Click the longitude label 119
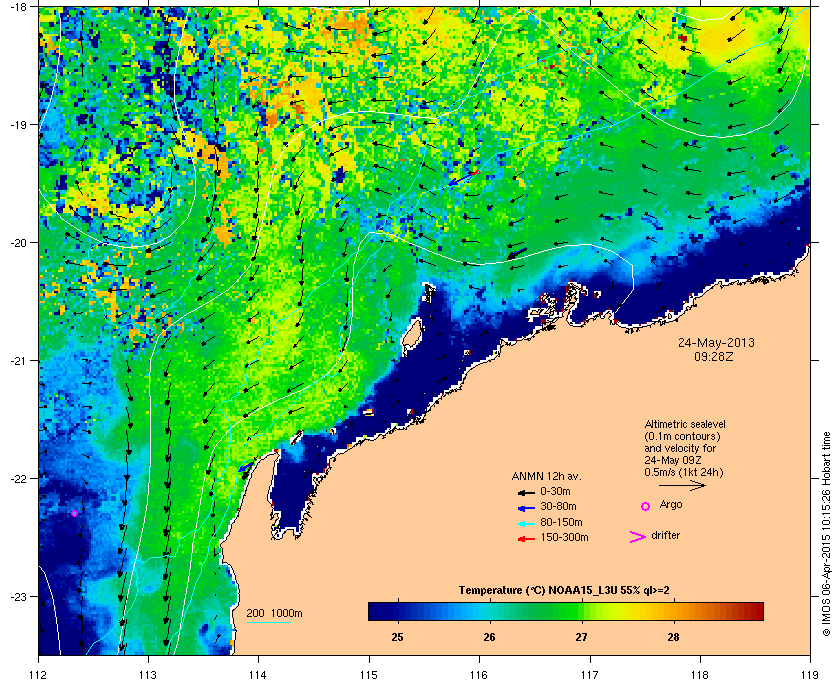The image size is (840, 680). coord(810,675)
